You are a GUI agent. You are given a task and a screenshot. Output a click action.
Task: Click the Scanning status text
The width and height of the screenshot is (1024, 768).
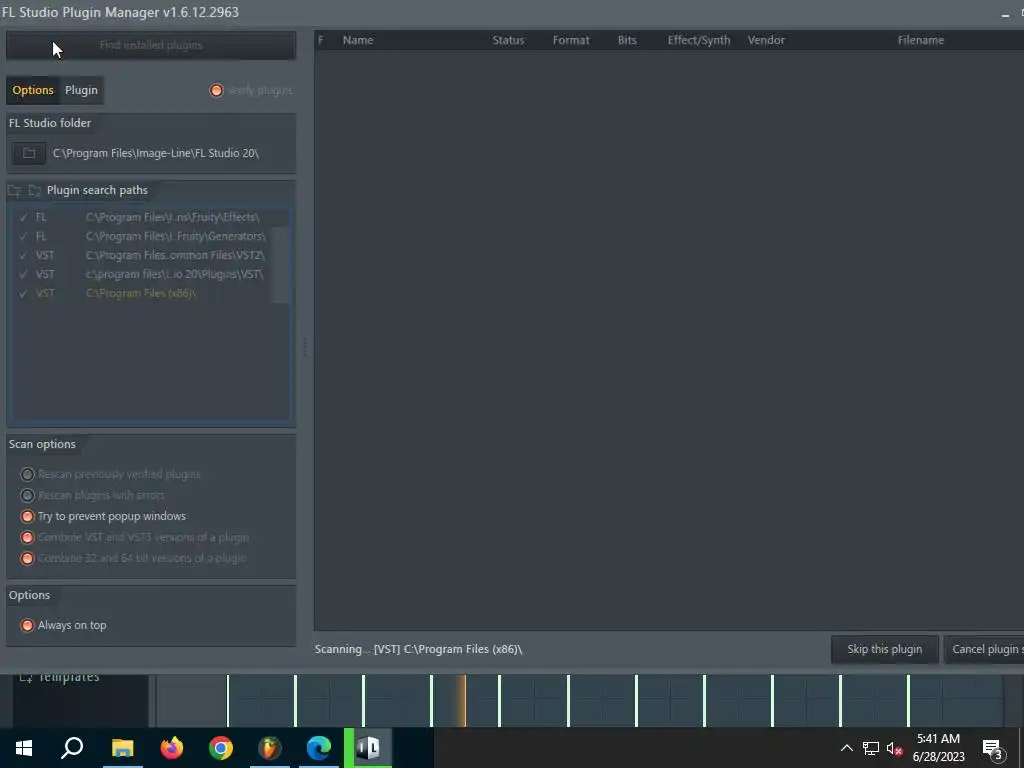coord(418,650)
